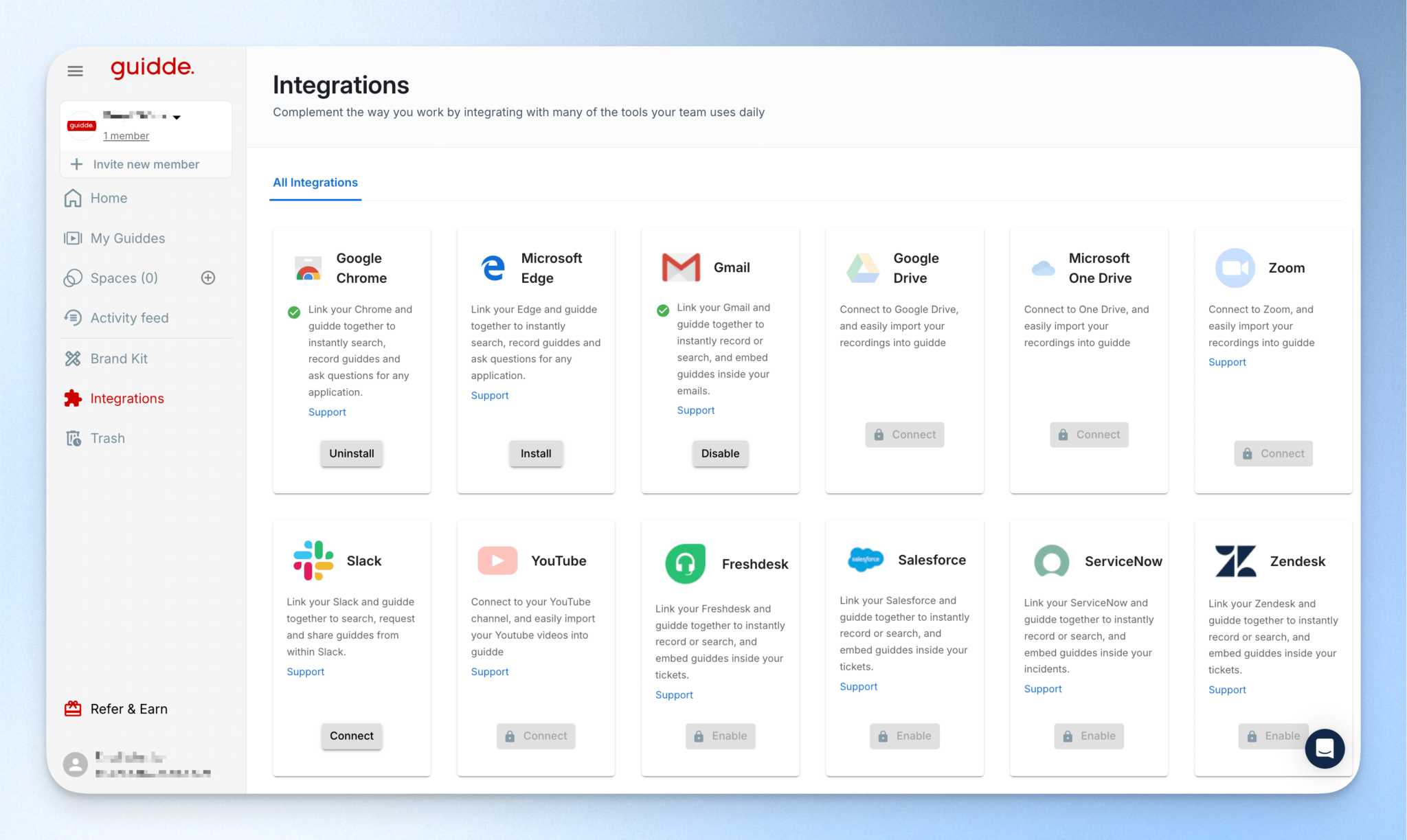The width and height of the screenshot is (1407, 840).
Task: Click Invite new member
Action: coord(146,164)
